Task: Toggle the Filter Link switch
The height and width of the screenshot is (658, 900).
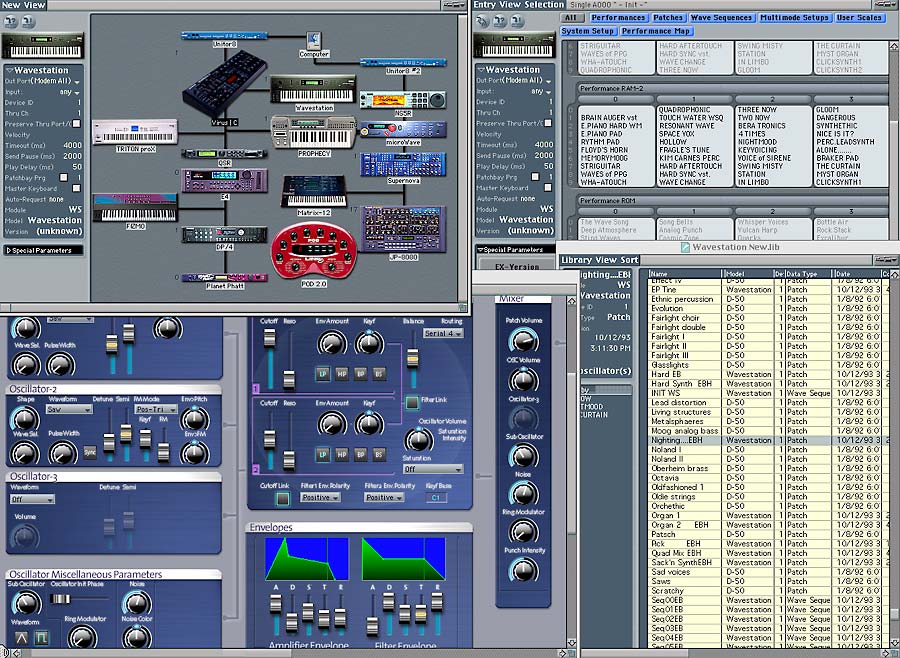Action: point(412,402)
